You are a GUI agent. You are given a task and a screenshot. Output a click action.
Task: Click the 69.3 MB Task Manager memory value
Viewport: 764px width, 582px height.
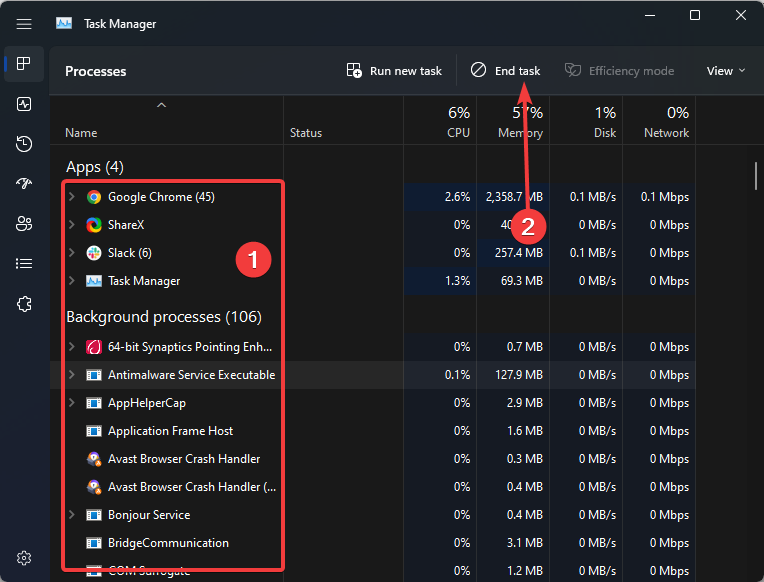click(521, 281)
